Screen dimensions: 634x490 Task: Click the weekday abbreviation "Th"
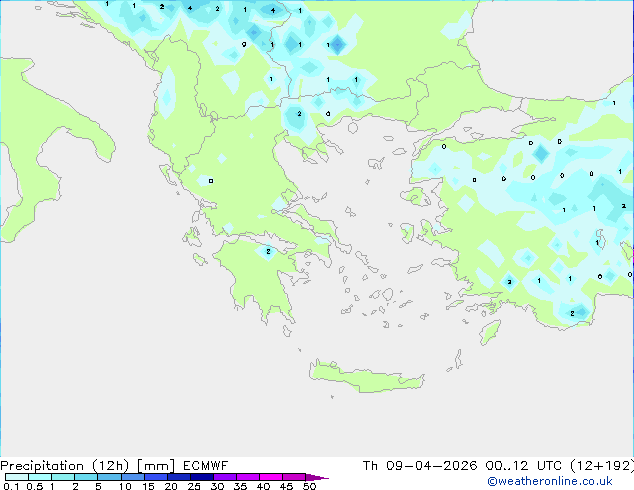(x=370, y=466)
